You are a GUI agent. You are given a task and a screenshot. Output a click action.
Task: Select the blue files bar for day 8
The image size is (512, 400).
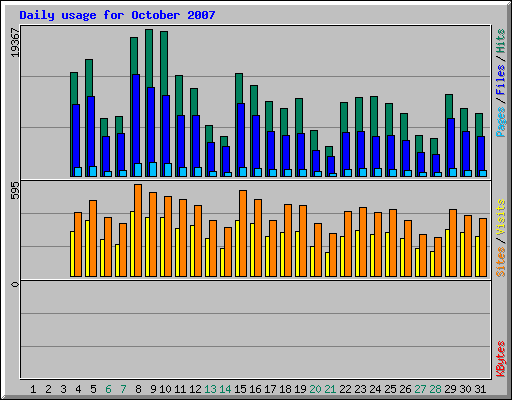(136, 119)
